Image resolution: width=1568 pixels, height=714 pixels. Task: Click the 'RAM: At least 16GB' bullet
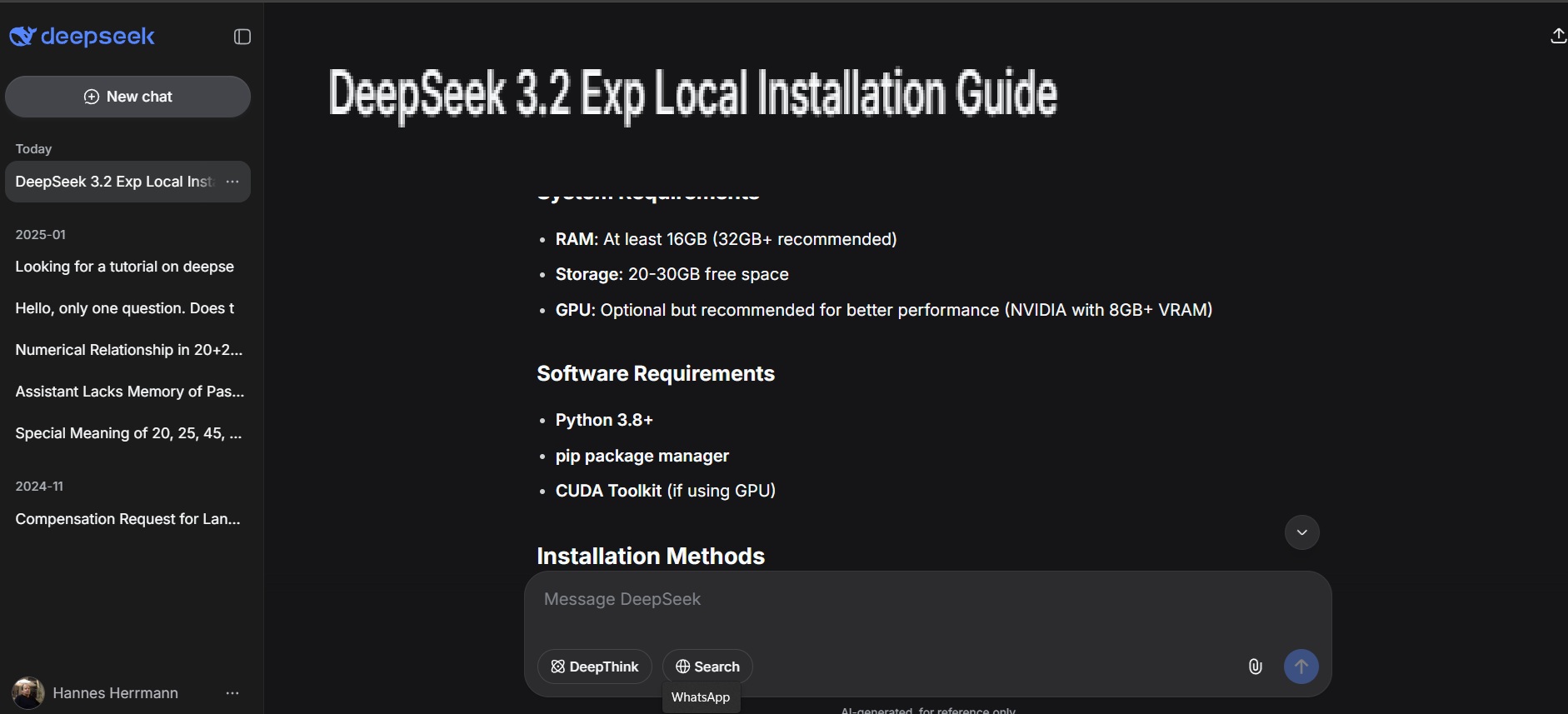pyautogui.click(x=726, y=239)
